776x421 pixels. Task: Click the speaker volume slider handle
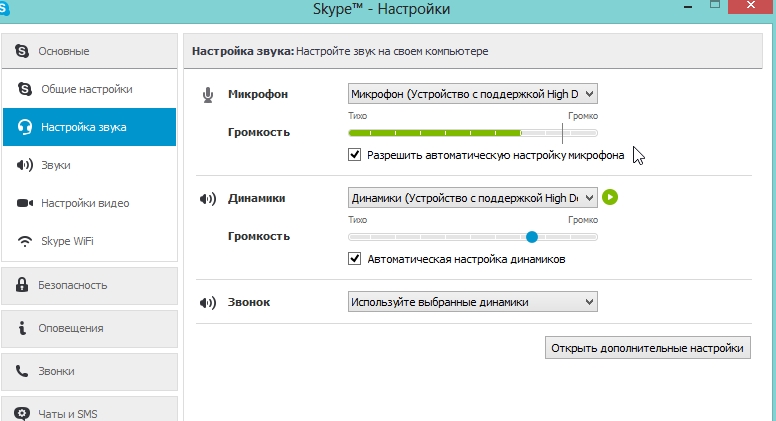click(x=532, y=237)
